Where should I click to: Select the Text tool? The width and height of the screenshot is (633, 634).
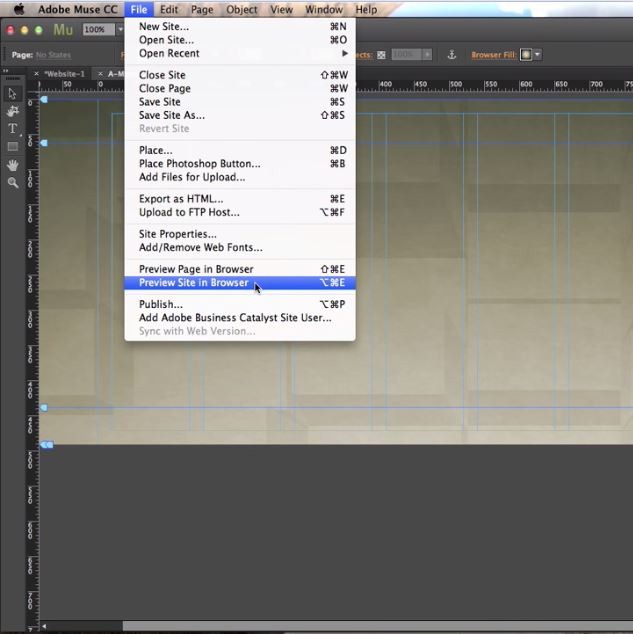13,129
